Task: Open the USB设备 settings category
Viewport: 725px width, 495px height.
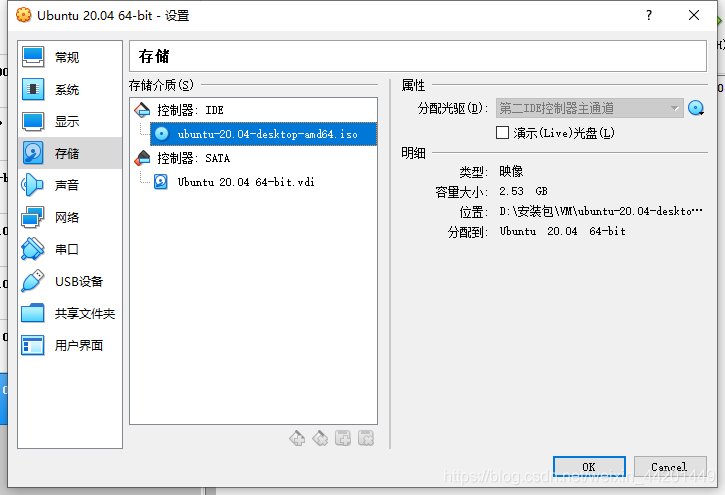Action: tap(70, 281)
